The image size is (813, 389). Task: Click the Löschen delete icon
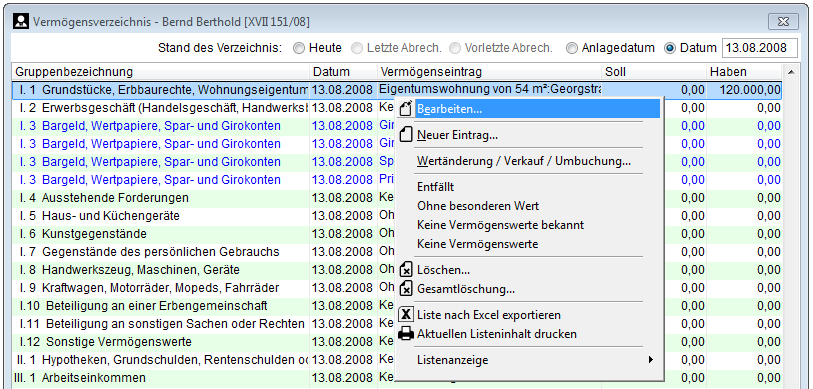click(x=407, y=270)
